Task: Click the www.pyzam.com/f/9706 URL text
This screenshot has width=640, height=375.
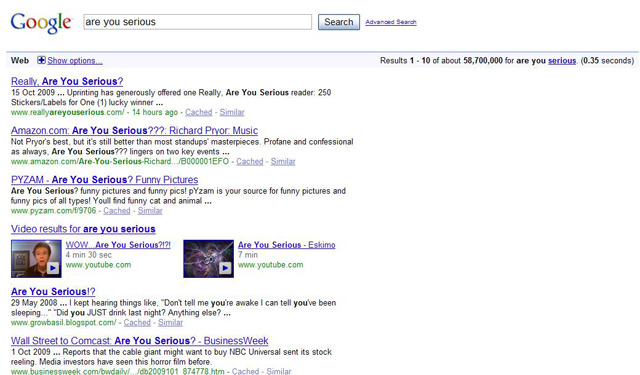Action: click(53, 211)
